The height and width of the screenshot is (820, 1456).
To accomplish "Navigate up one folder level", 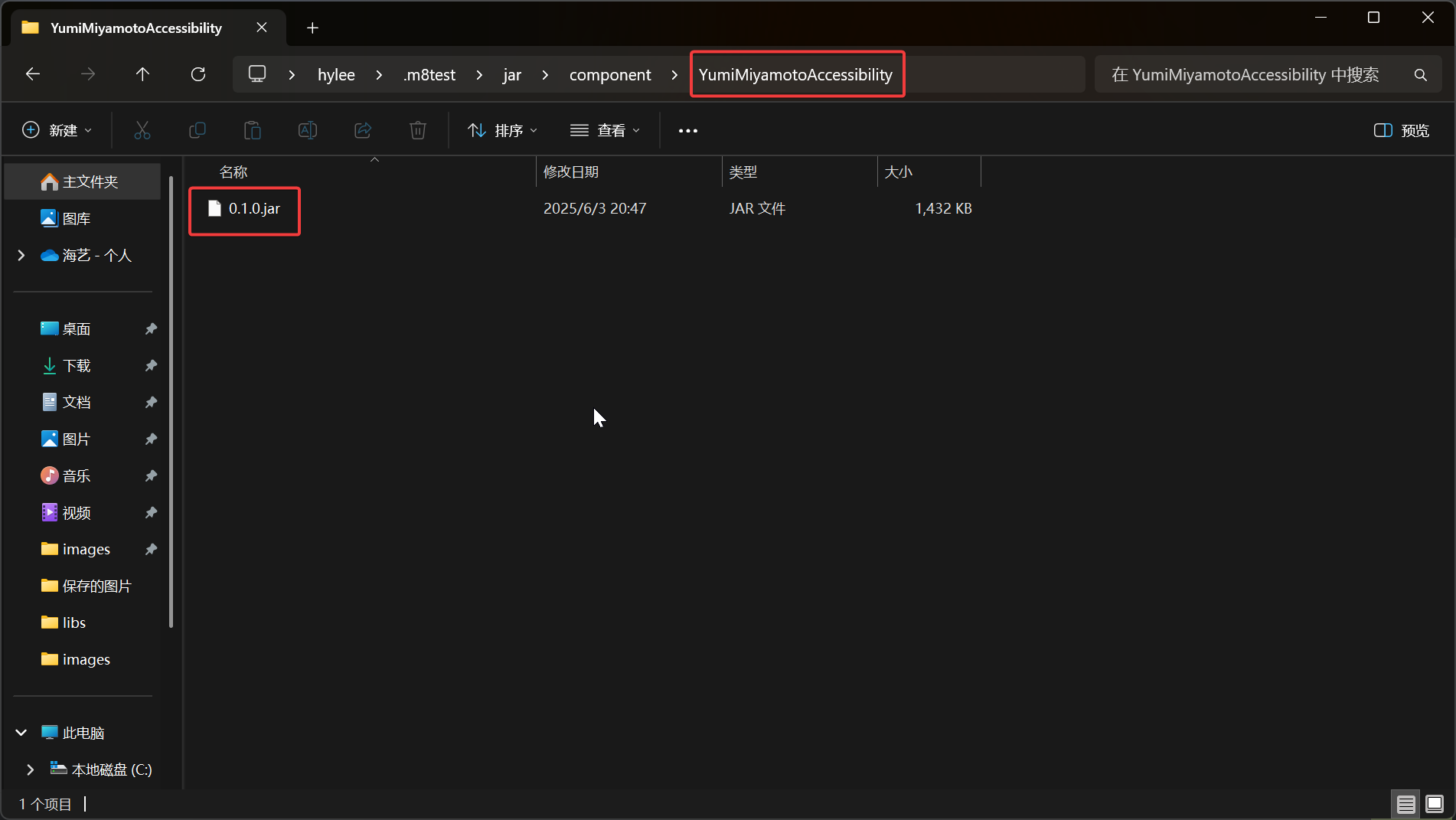I will [142, 74].
